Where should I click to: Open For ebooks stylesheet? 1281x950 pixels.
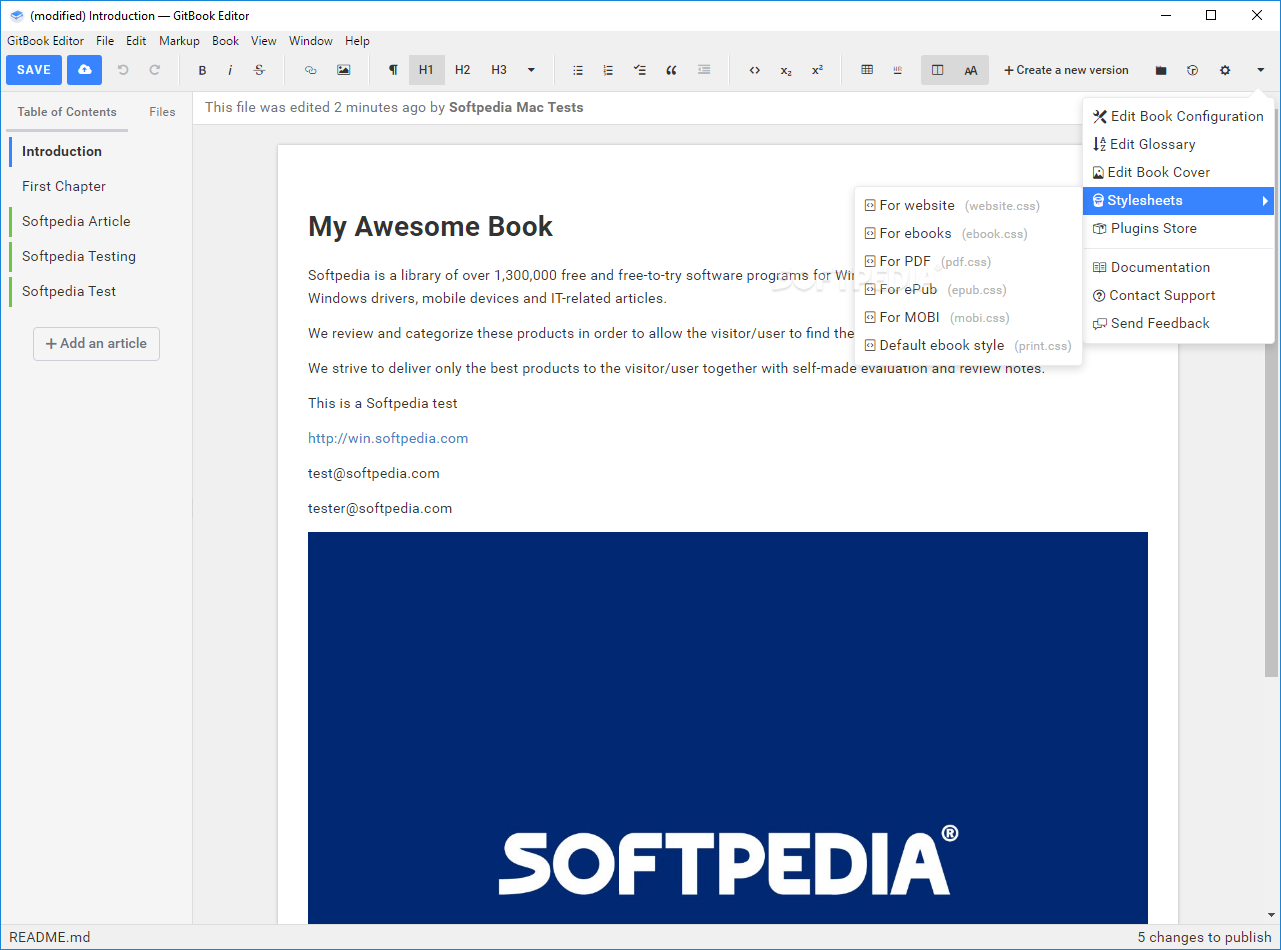pyautogui.click(x=968, y=233)
